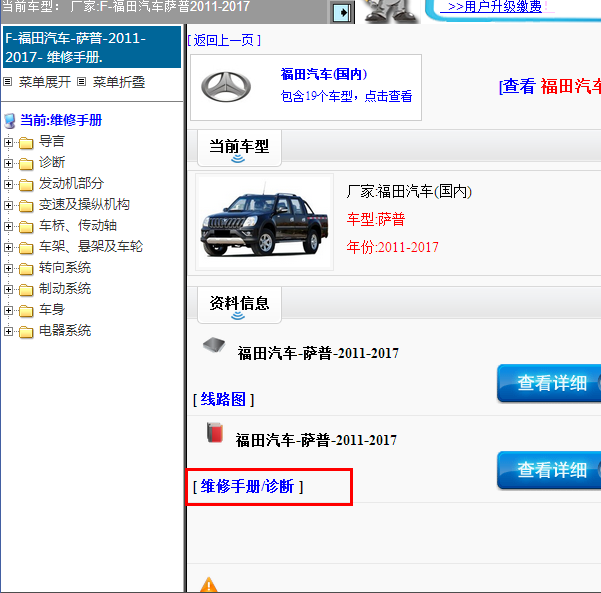The image size is (601, 593).
Task: Click the red book icon for repair manual
Action: [x=215, y=432]
